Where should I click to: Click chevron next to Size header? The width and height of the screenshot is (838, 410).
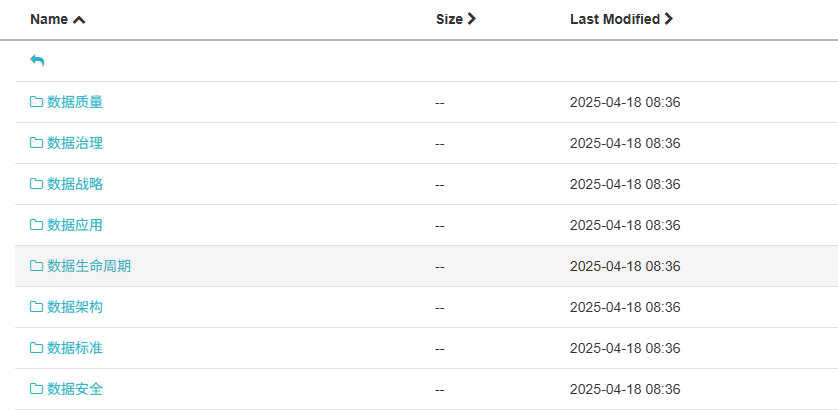[471, 19]
